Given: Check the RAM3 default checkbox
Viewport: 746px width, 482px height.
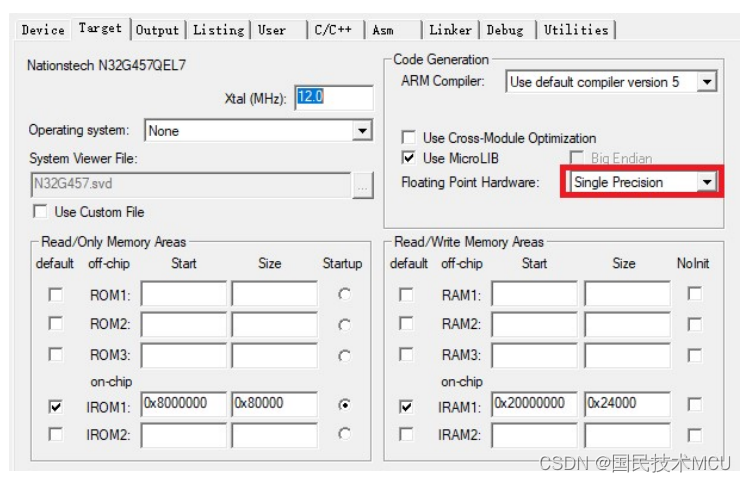Looking at the screenshot, I should [x=406, y=354].
